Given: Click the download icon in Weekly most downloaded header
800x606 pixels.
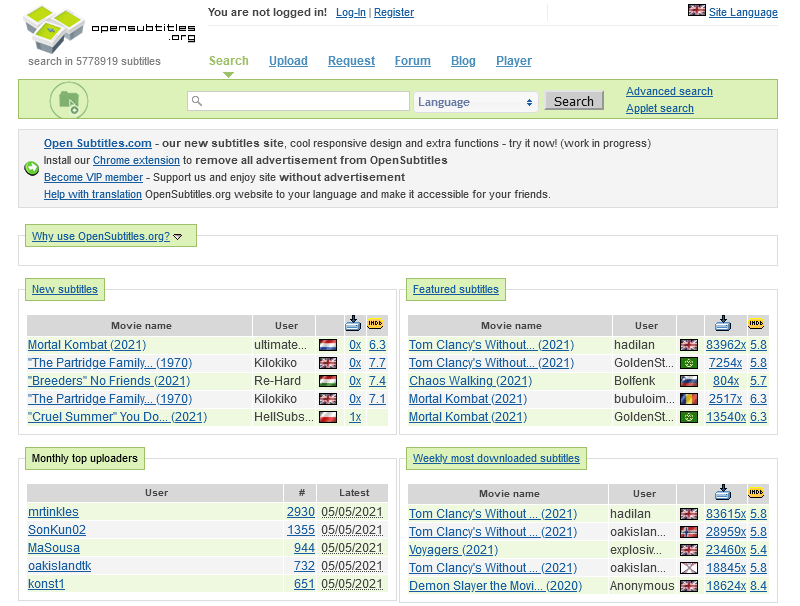Looking at the screenshot, I should (x=724, y=492).
